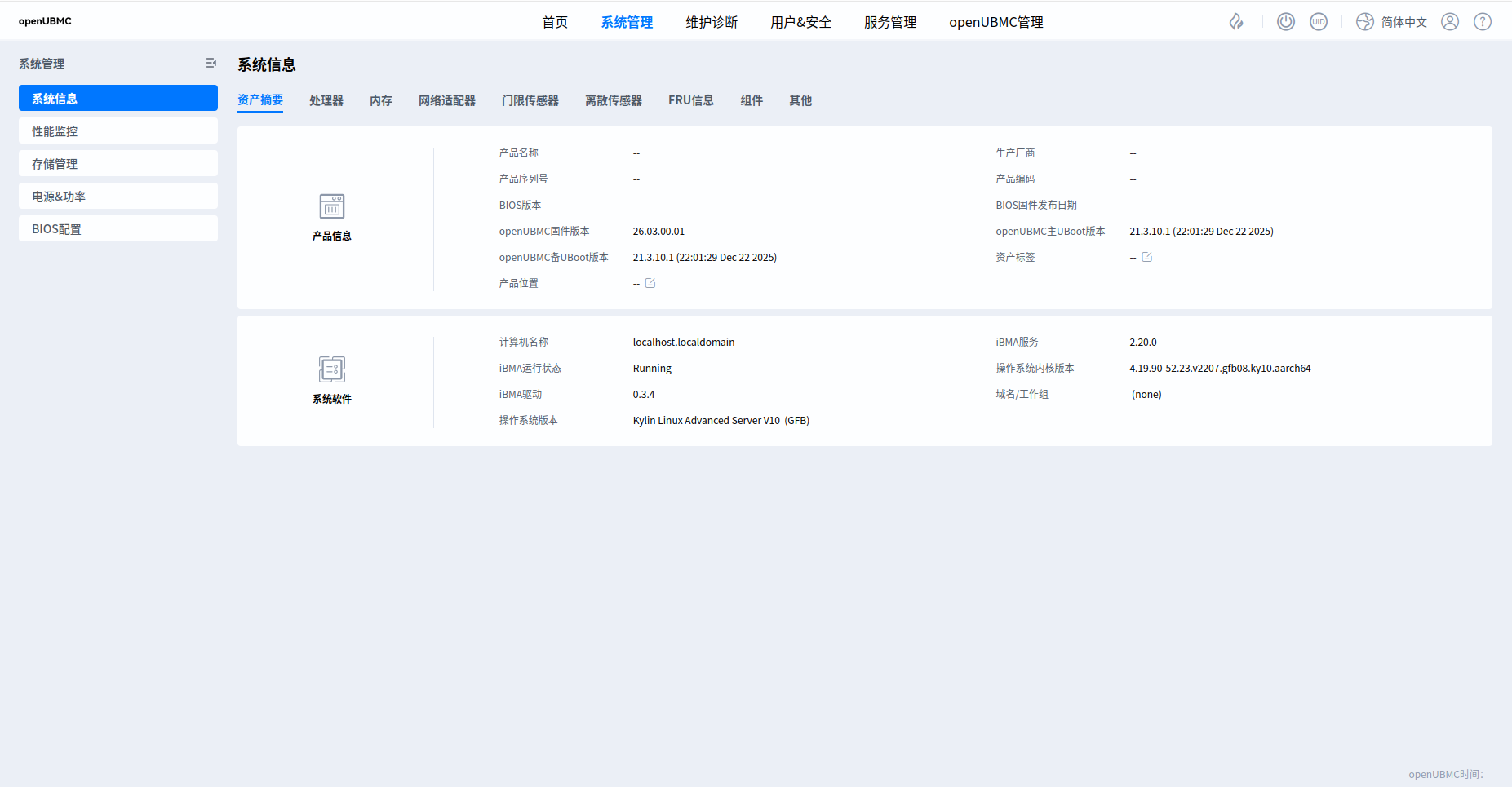Switch to the 处理器 tab
The height and width of the screenshot is (787, 1512).
326,100
